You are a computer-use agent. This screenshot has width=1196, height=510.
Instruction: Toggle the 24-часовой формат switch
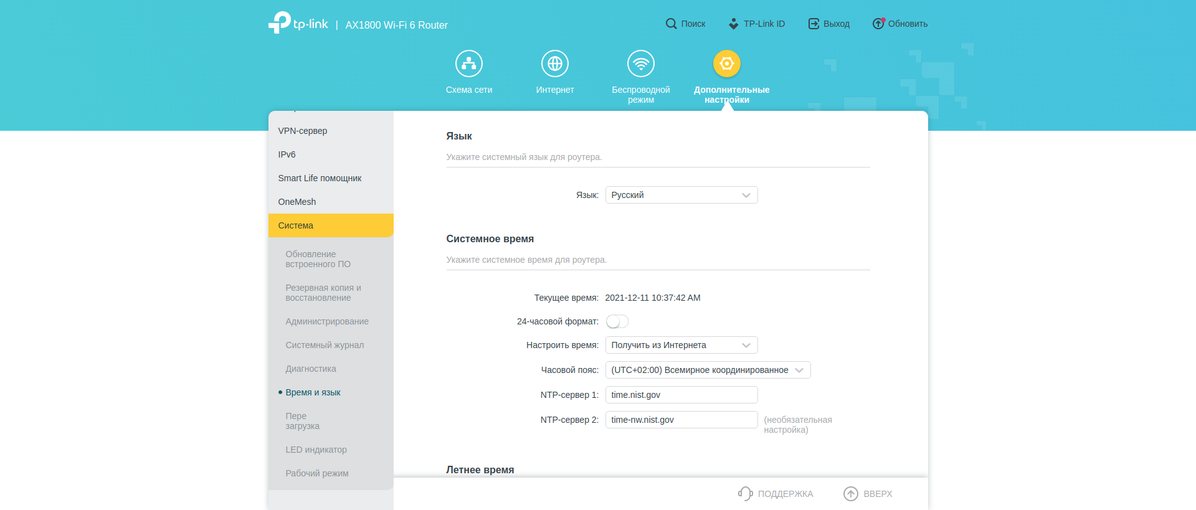click(x=617, y=322)
